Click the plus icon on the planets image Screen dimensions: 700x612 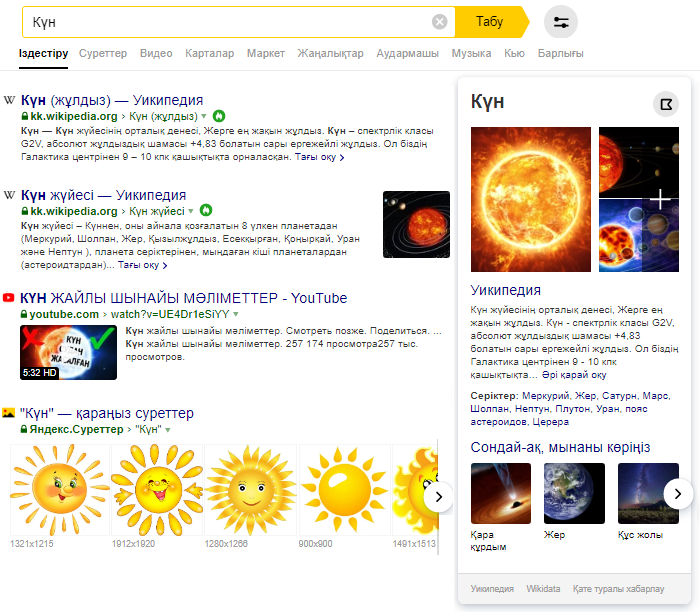(660, 199)
